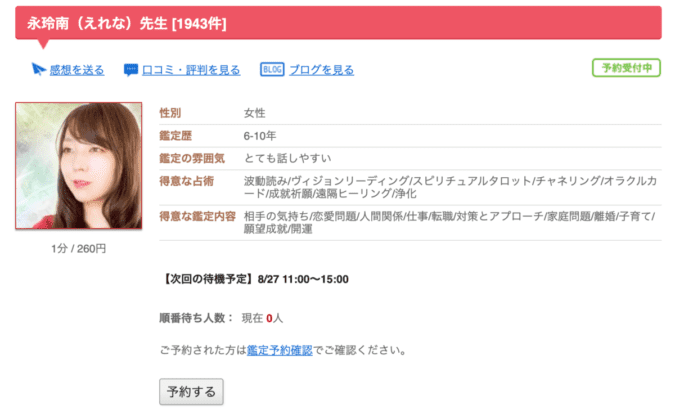Click the 得意な占術 row label

186,181
